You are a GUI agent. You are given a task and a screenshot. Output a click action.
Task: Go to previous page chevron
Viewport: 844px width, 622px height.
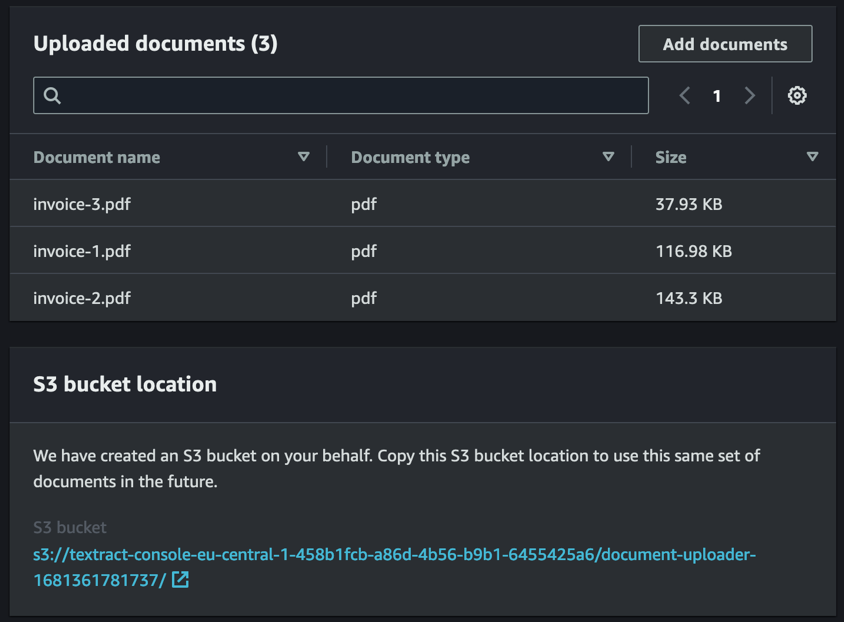point(685,96)
